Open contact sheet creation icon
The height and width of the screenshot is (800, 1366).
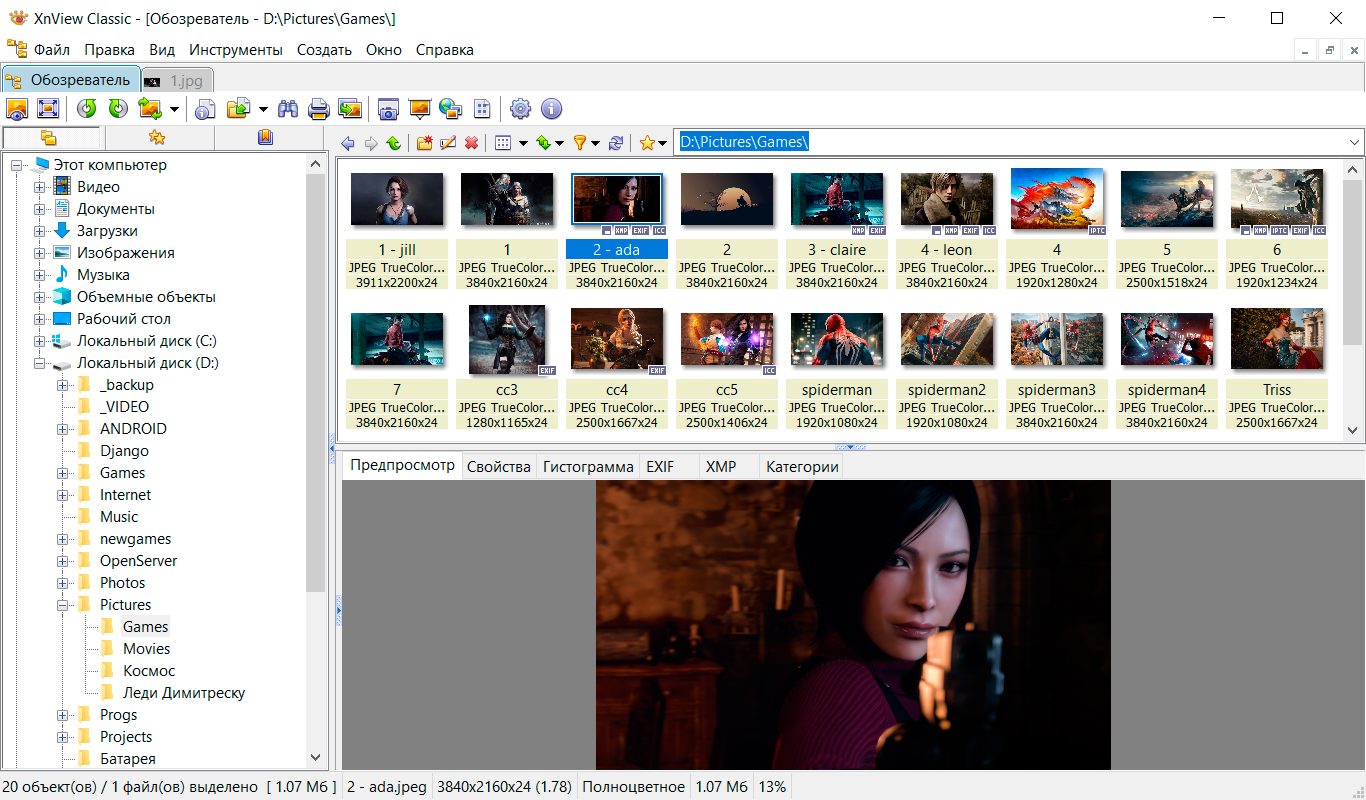tap(482, 109)
